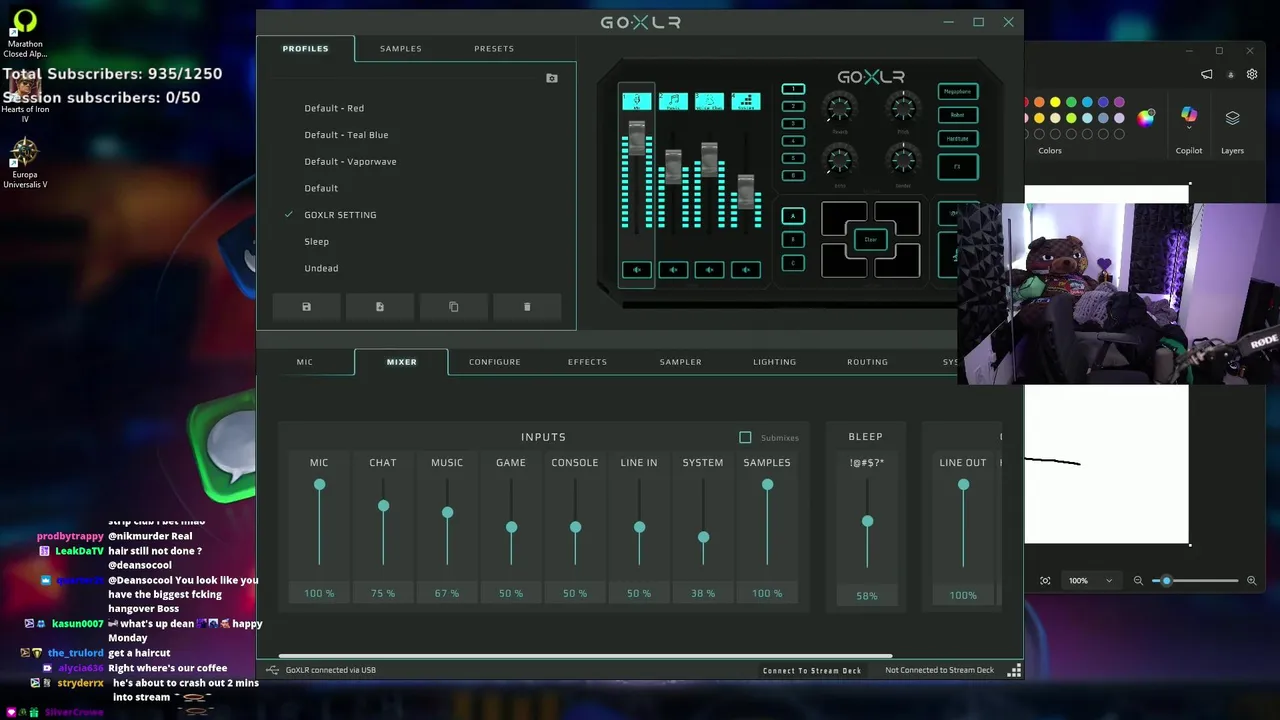Open the profiles folder settings icon
This screenshot has height=720, width=1280.
pos(552,78)
